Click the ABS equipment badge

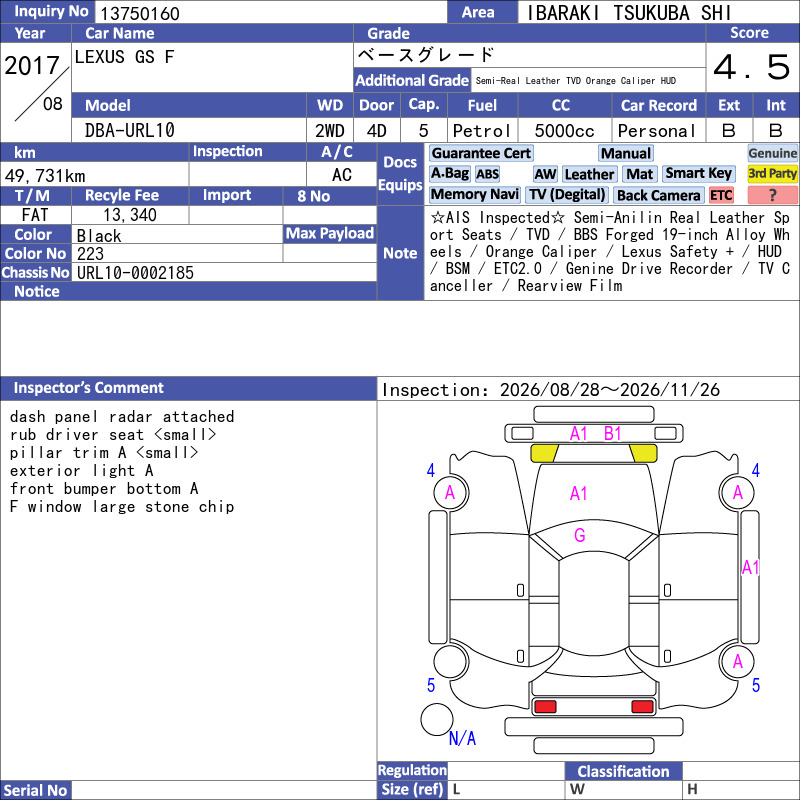487,174
